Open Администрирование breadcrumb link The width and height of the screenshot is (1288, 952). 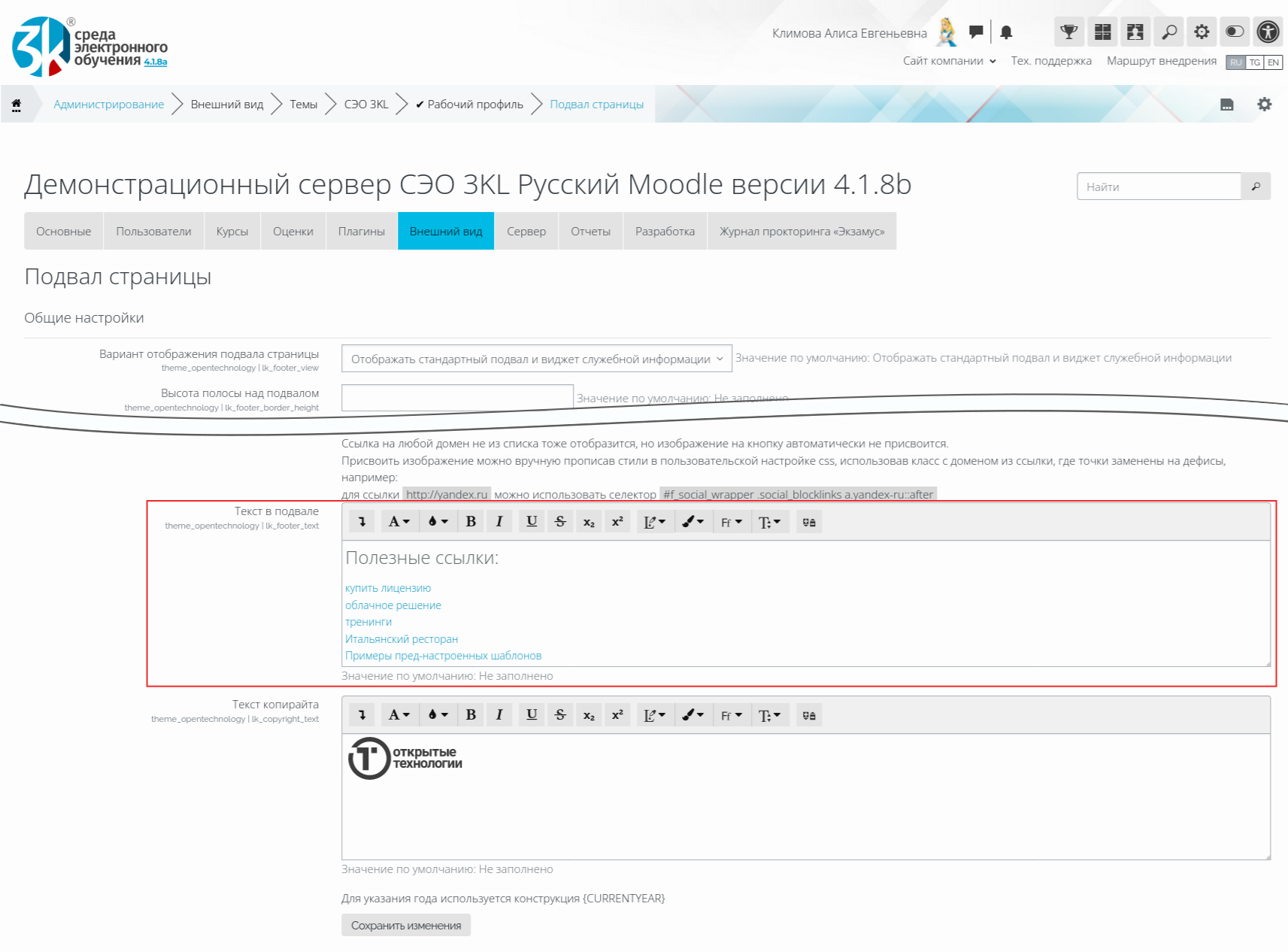tap(108, 105)
